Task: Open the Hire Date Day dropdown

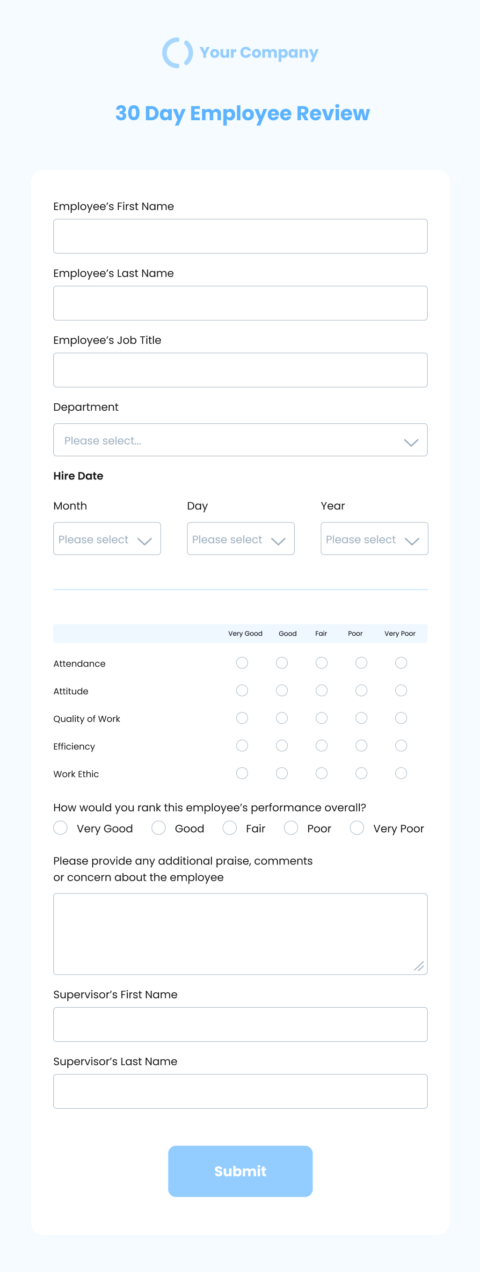Action: 241,539
